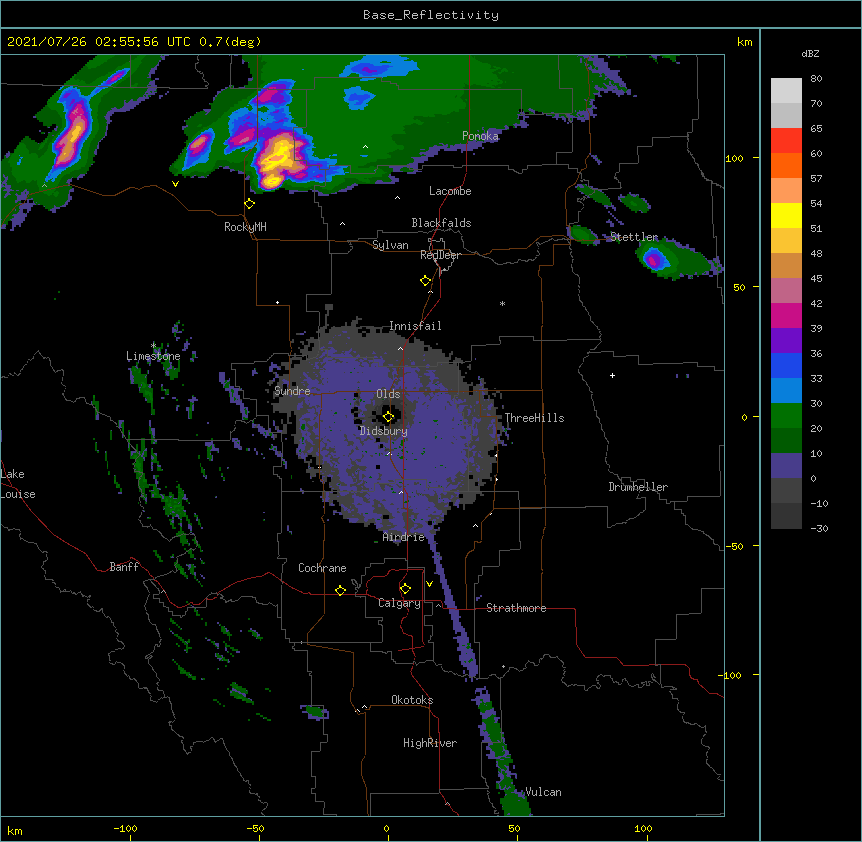Click the yellow diamond marker below Cochrane

click(x=340, y=590)
